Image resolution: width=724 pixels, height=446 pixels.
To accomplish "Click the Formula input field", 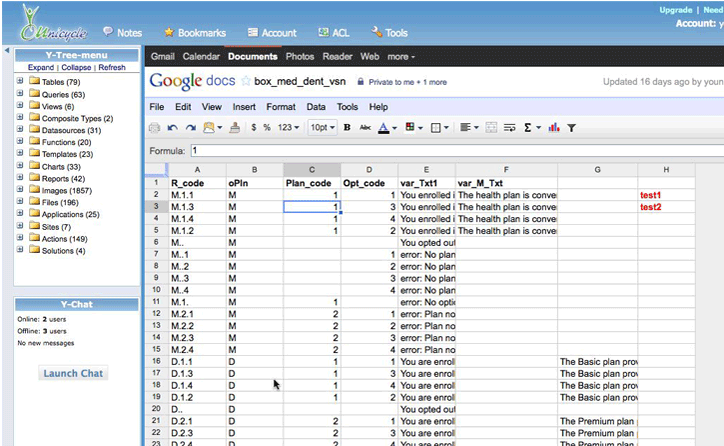I will point(450,150).
